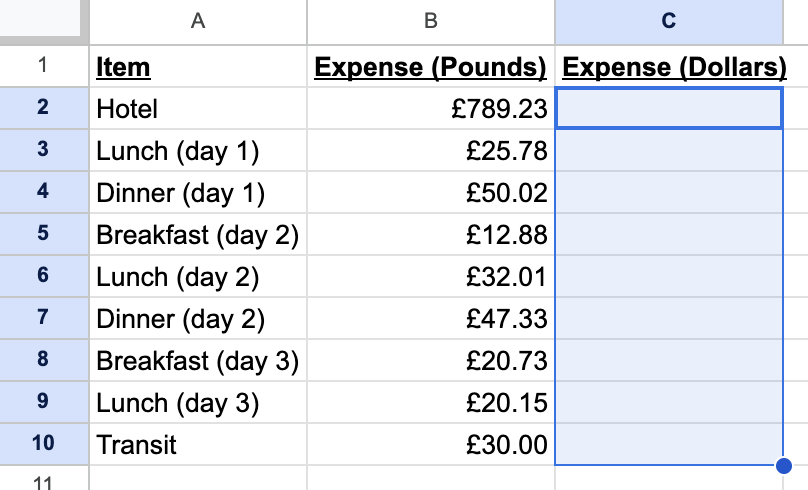Select column A header
The height and width of the screenshot is (490, 808).
coord(198,20)
